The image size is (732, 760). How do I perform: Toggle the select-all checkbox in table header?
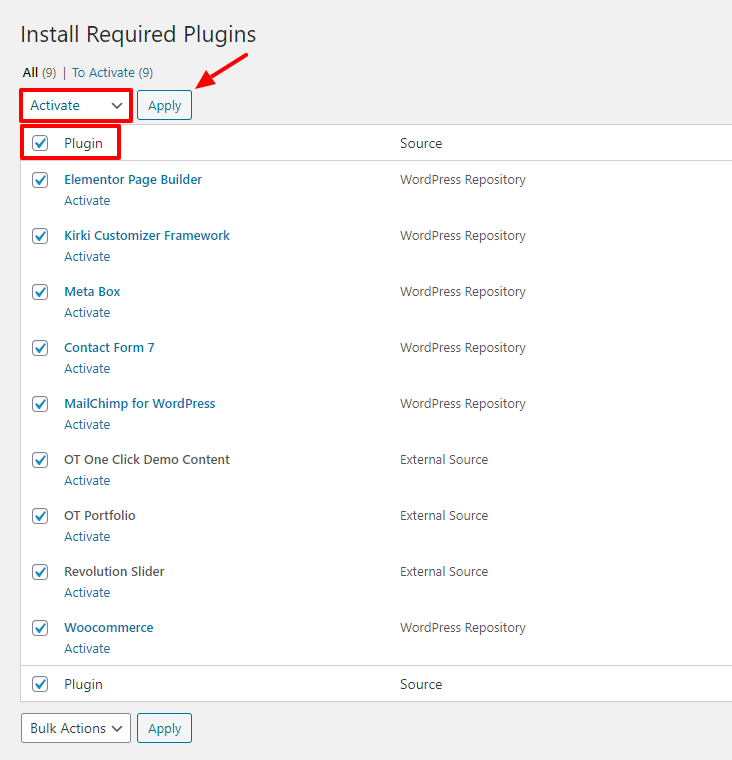click(40, 143)
